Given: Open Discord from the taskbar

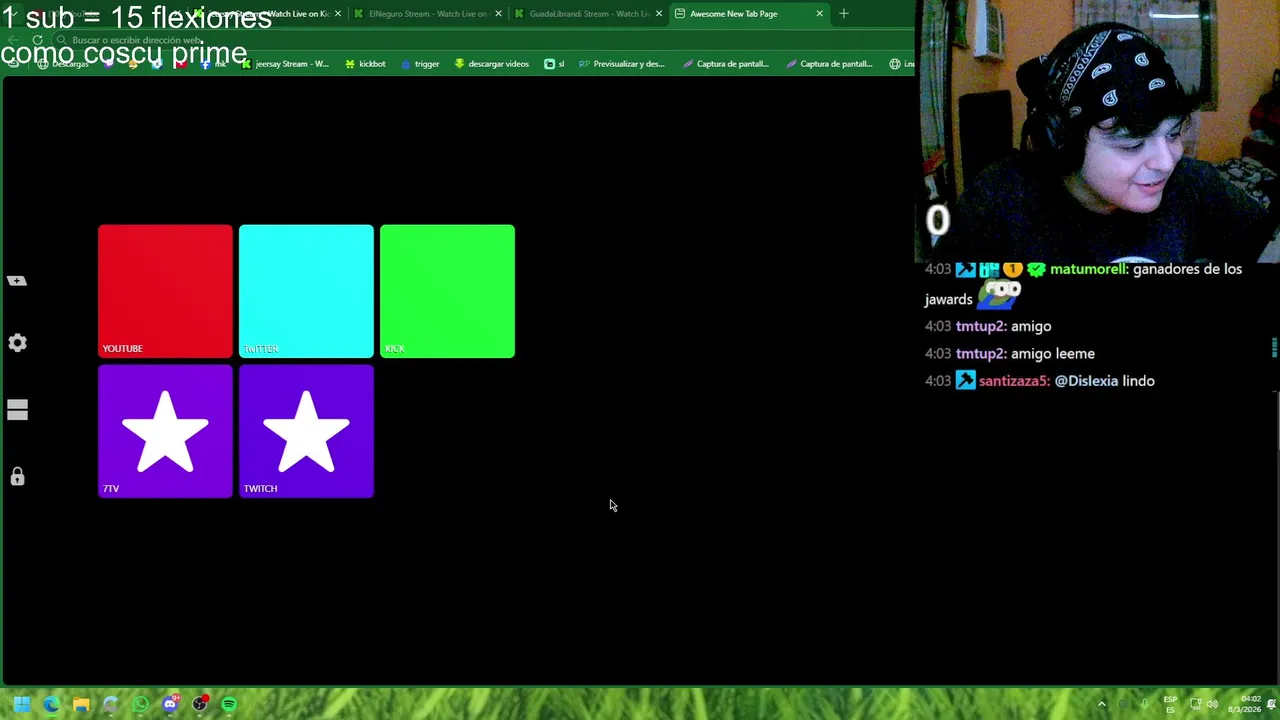Looking at the screenshot, I should pos(170,704).
